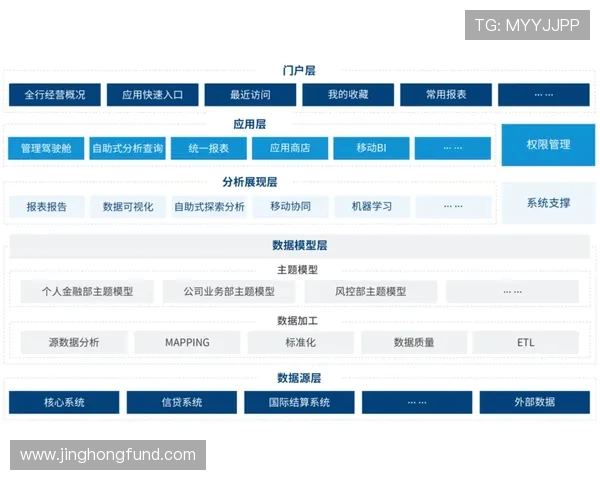Click the 公司业务部主题模型 block
The image size is (600, 480).
[x=229, y=292]
